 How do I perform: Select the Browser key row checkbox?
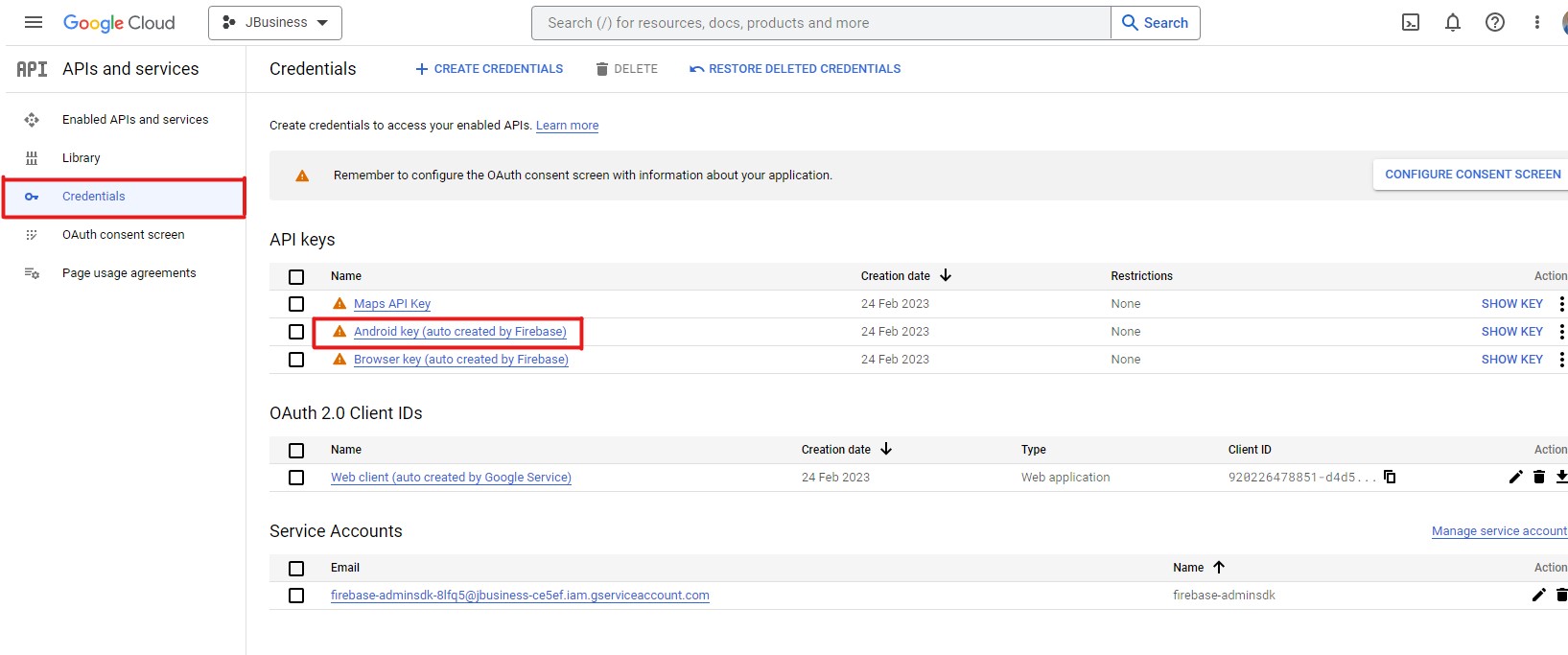296,360
